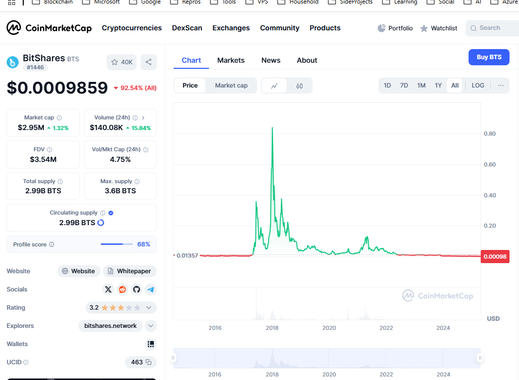Open the Cryptocurrencies menu
The width and height of the screenshot is (519, 380).
[x=132, y=28]
